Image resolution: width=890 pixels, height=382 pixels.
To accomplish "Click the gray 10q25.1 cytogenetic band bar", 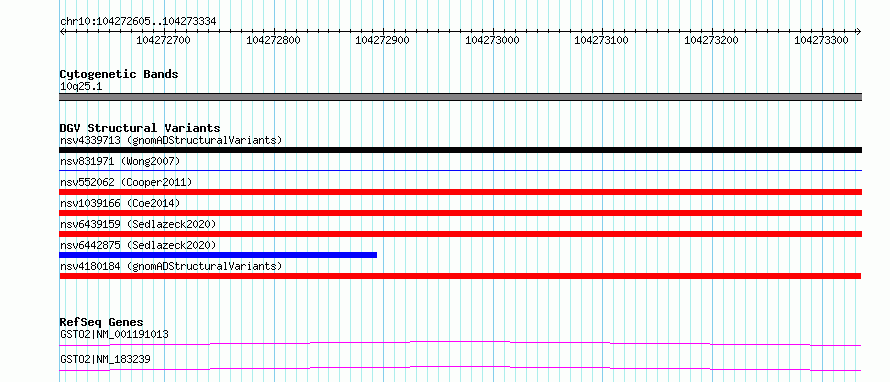I will point(460,97).
